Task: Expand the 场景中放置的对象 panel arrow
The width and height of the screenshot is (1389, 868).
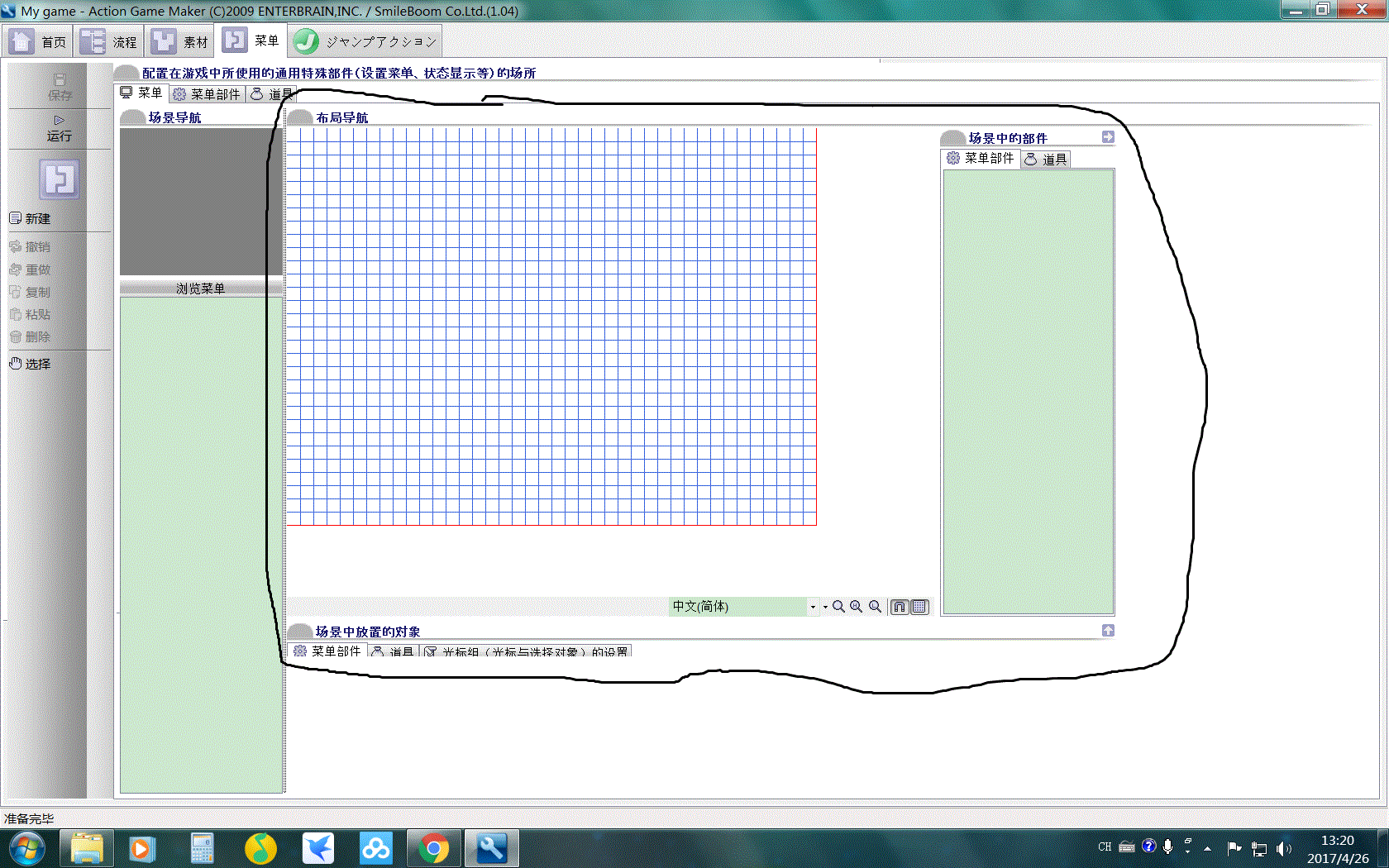Action: [1108, 631]
